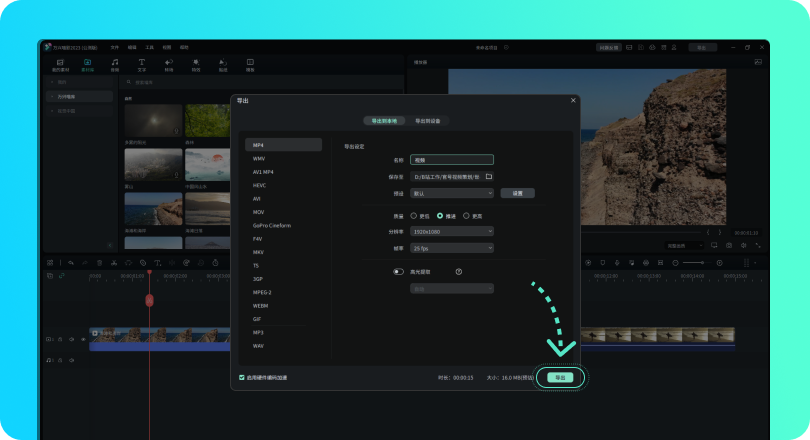Open the Audio (音频) panel icon
810x440 pixels.
(114, 65)
